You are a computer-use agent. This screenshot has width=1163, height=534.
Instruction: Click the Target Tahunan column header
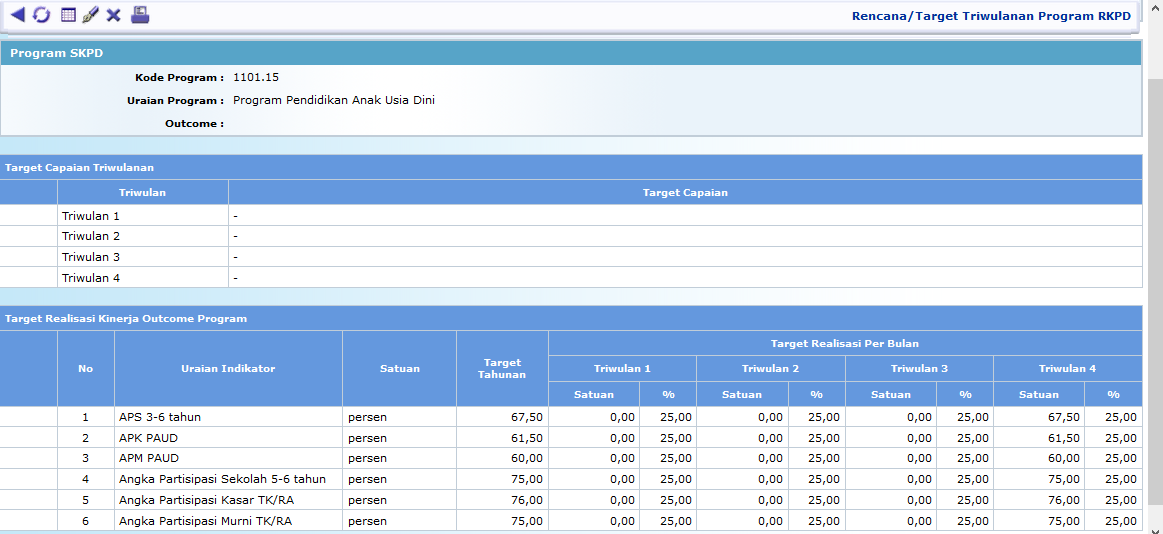click(x=502, y=368)
